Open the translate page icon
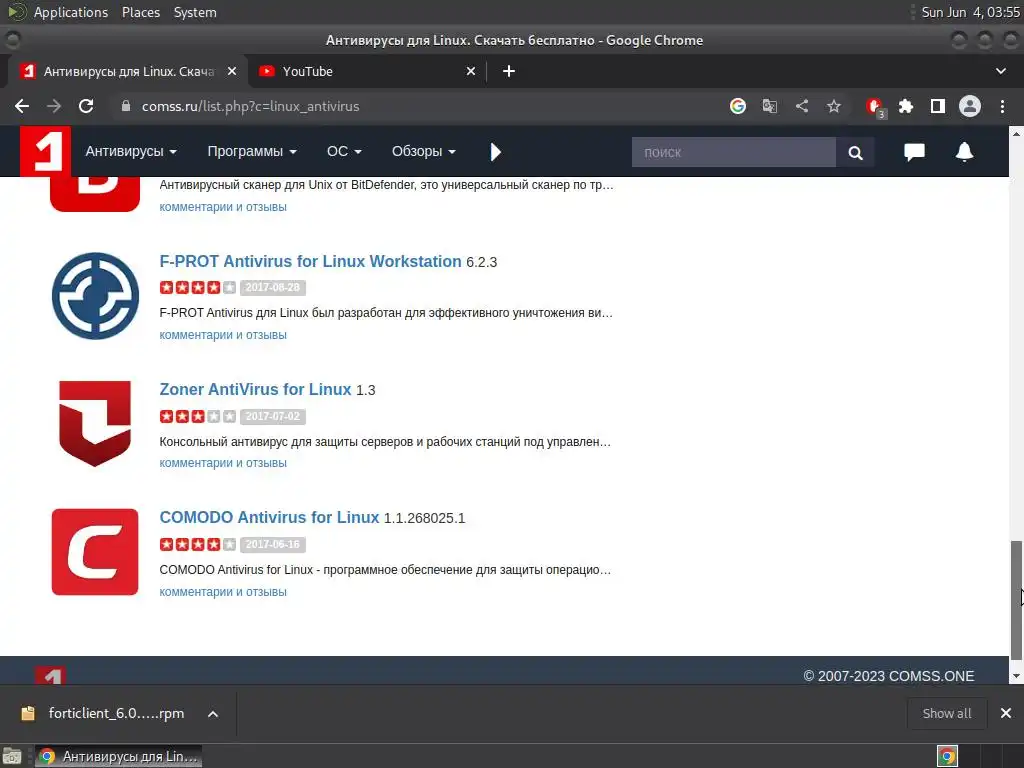 [770, 106]
